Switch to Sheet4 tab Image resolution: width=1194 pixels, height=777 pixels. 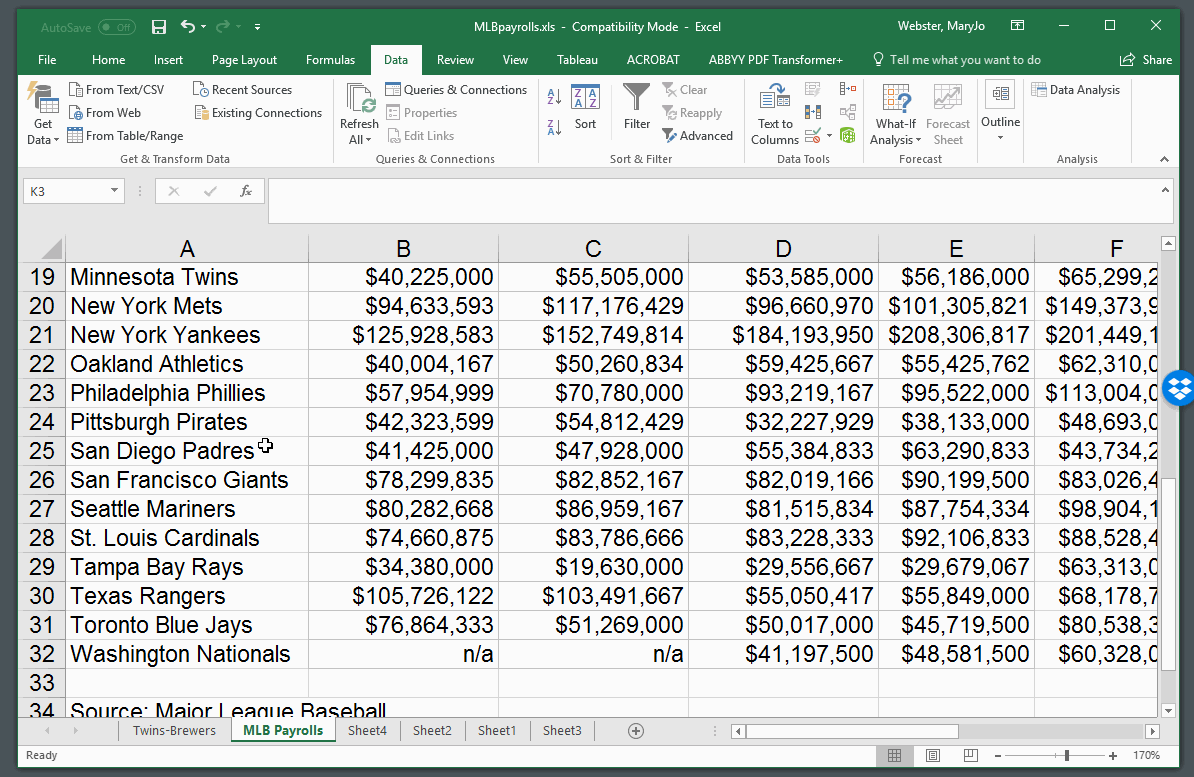[367, 731]
